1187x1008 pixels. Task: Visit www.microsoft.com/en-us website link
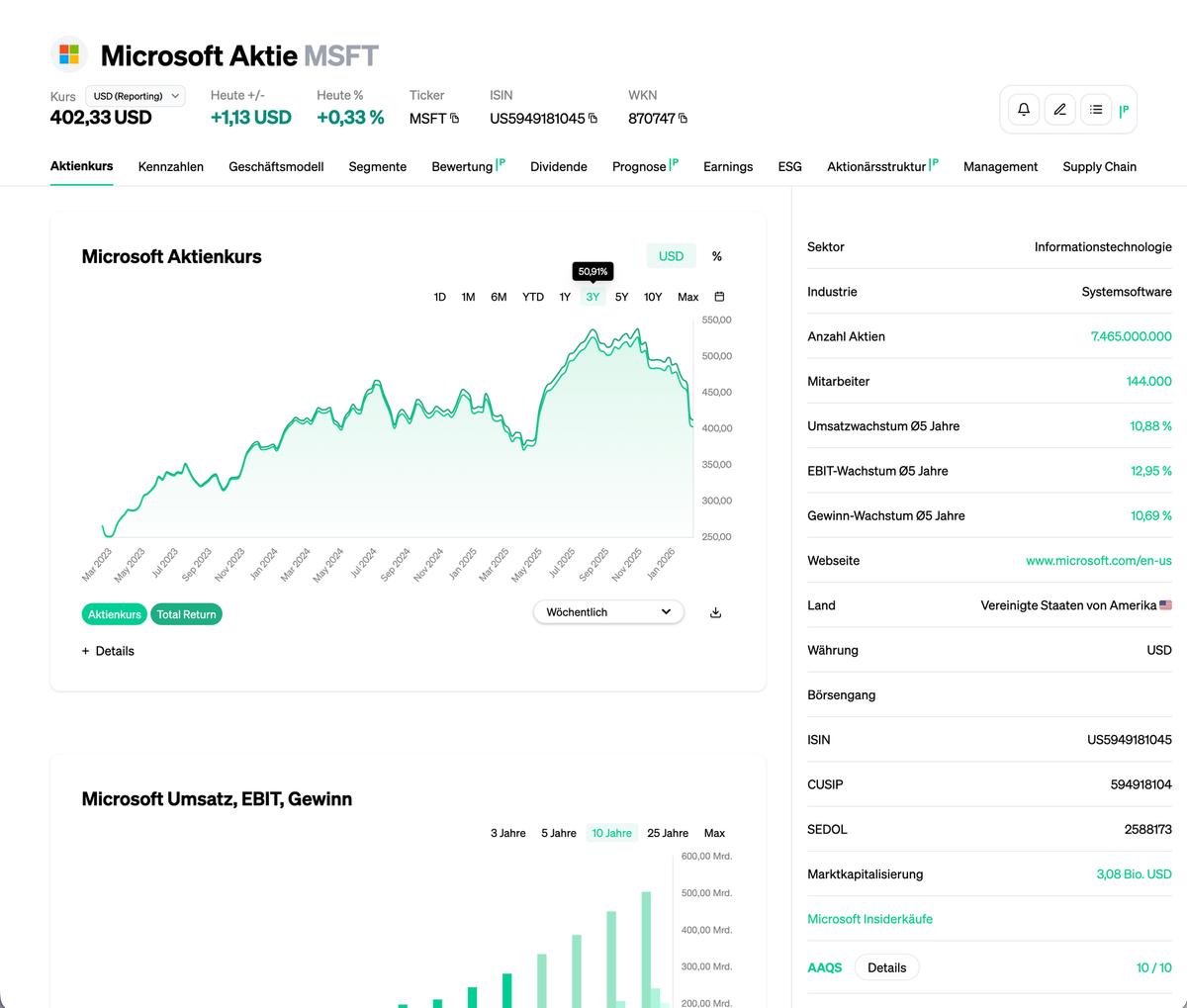click(x=1098, y=560)
